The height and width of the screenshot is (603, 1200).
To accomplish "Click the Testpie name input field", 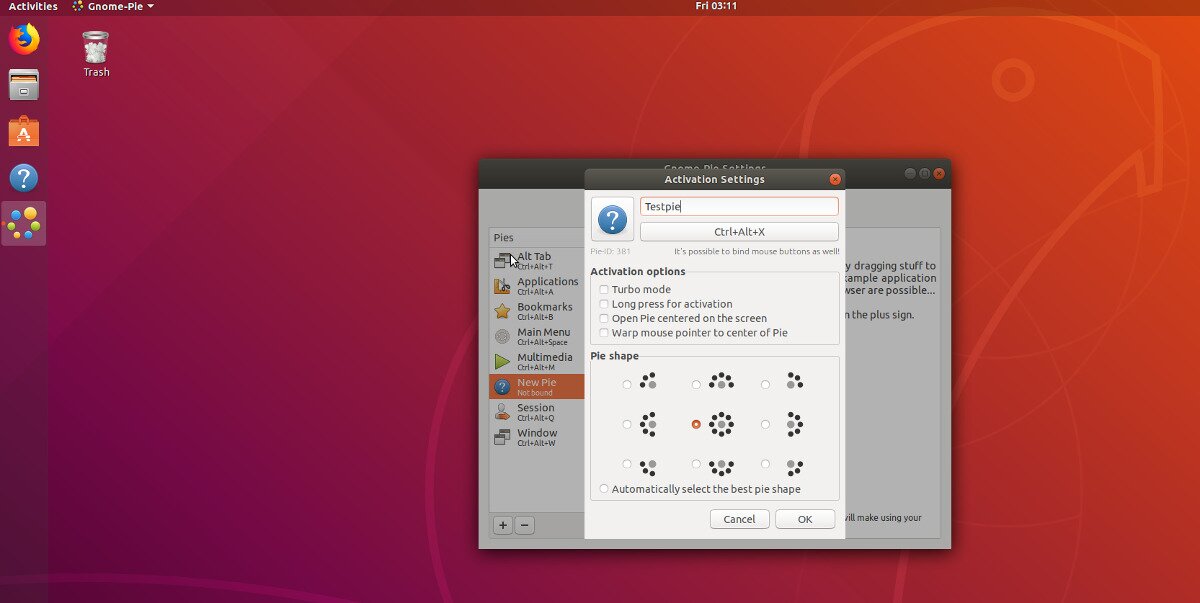I will click(739, 207).
